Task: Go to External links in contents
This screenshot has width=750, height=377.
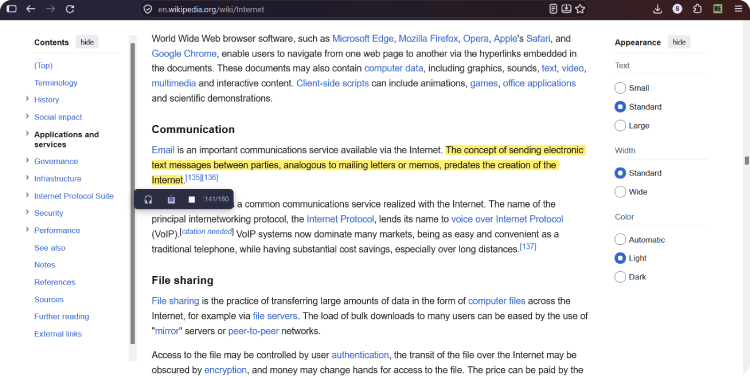Action: [58, 334]
